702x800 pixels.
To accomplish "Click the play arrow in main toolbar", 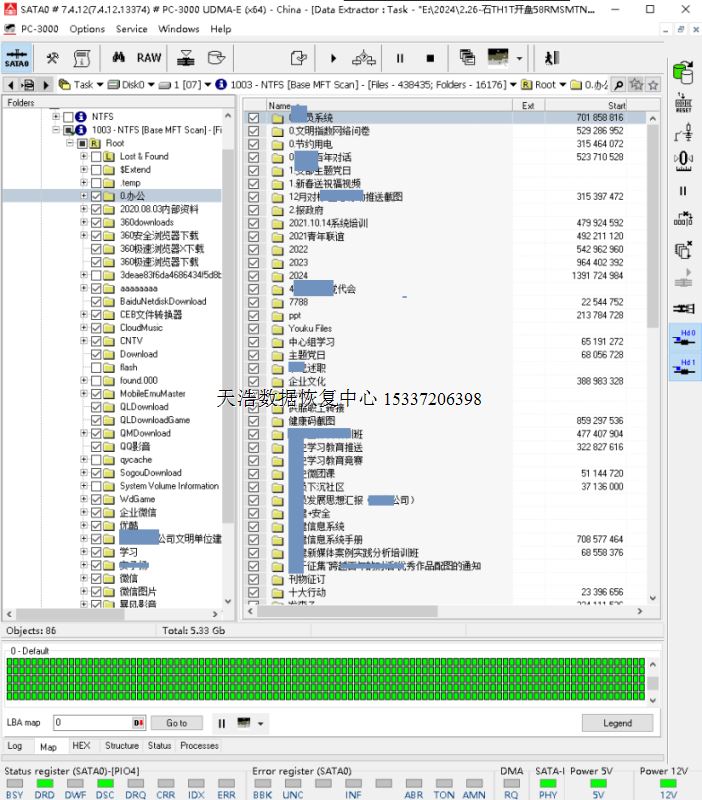I will 333,58.
